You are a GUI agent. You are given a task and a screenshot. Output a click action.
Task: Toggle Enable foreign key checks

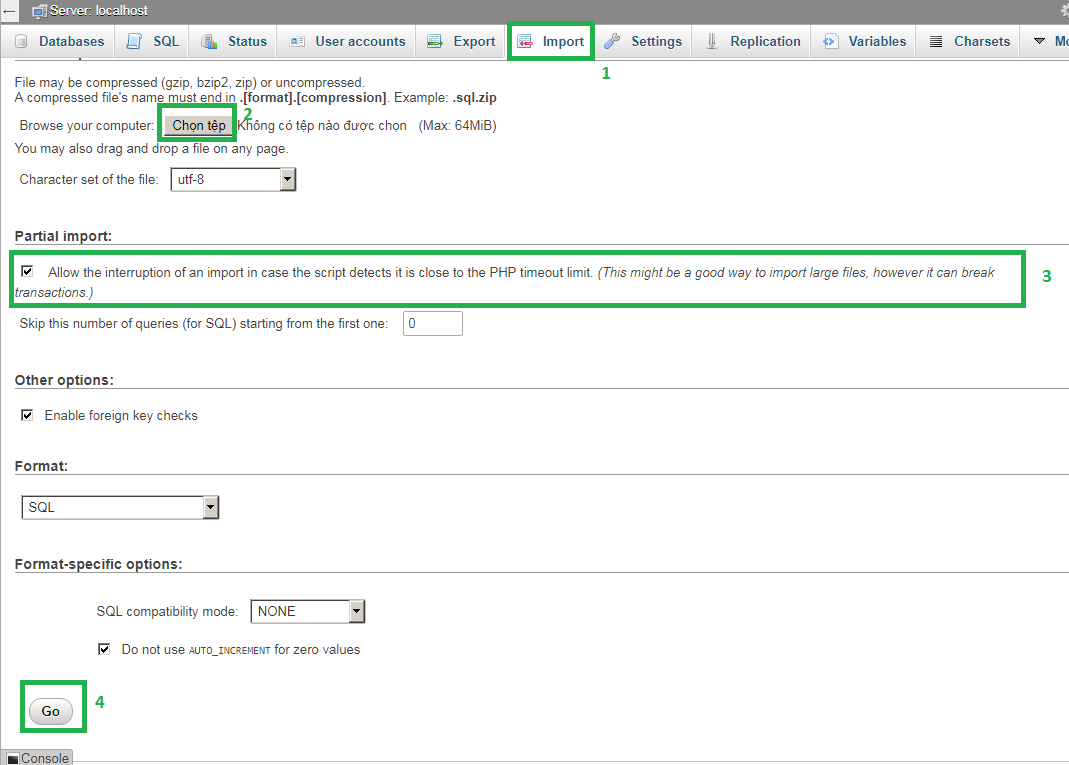pyautogui.click(x=27, y=415)
